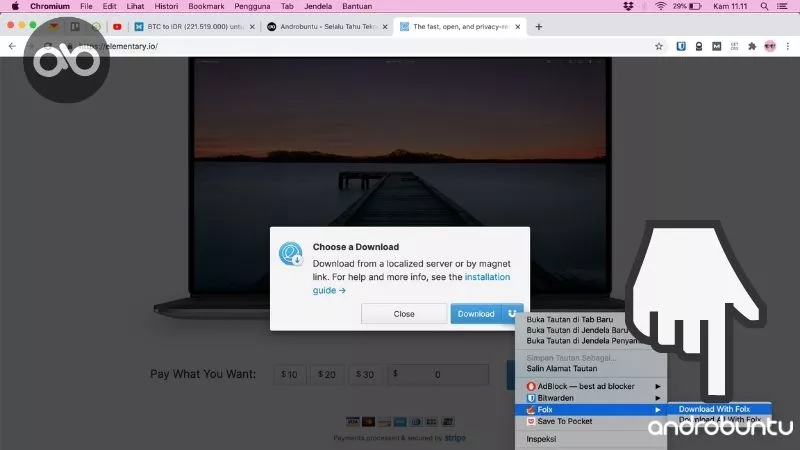Open Spotlight search in the menu bar
This screenshot has width=800, height=450.
pos(764,6)
